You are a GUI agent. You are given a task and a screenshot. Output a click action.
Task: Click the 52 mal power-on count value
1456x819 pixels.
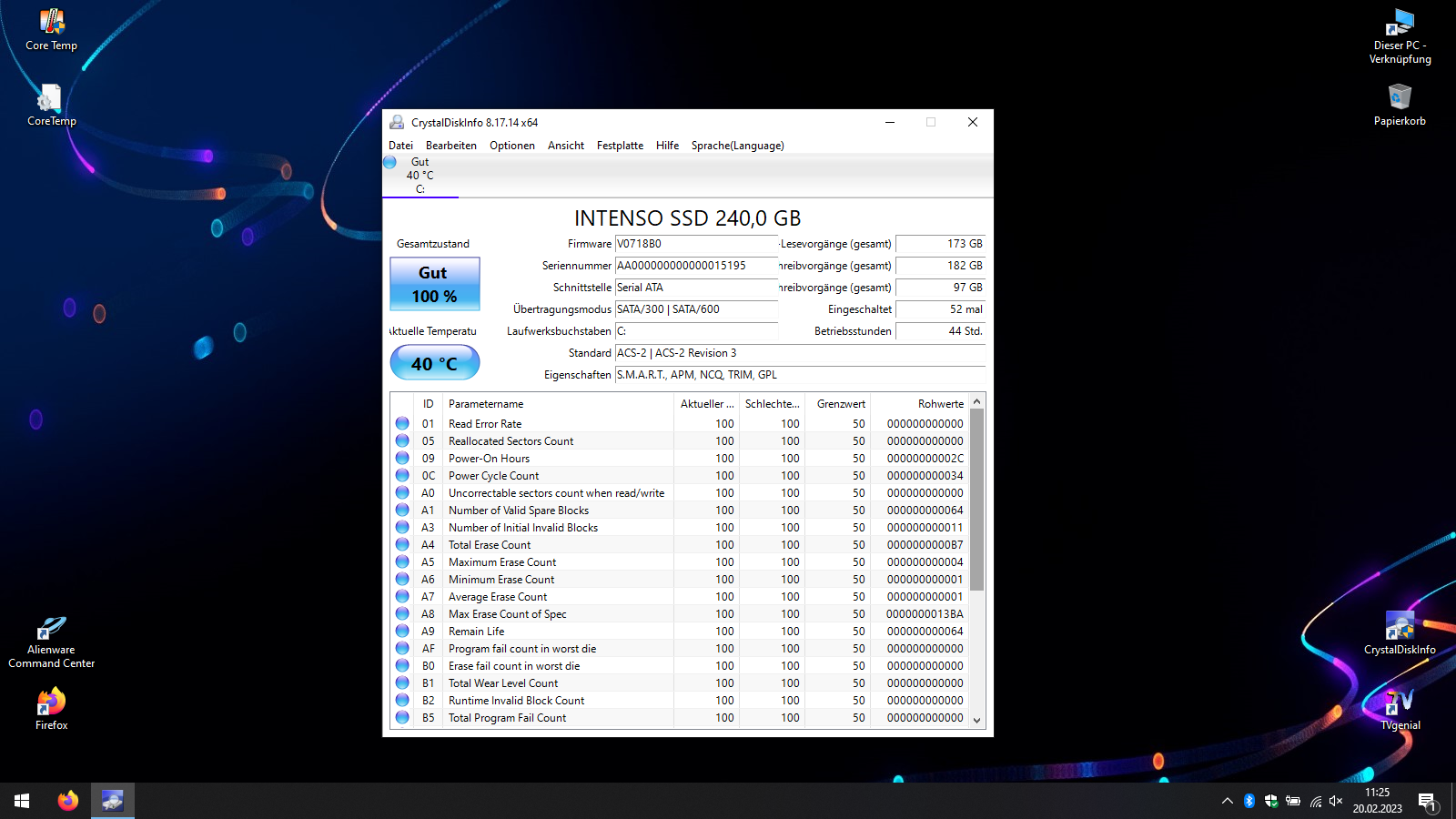point(941,309)
